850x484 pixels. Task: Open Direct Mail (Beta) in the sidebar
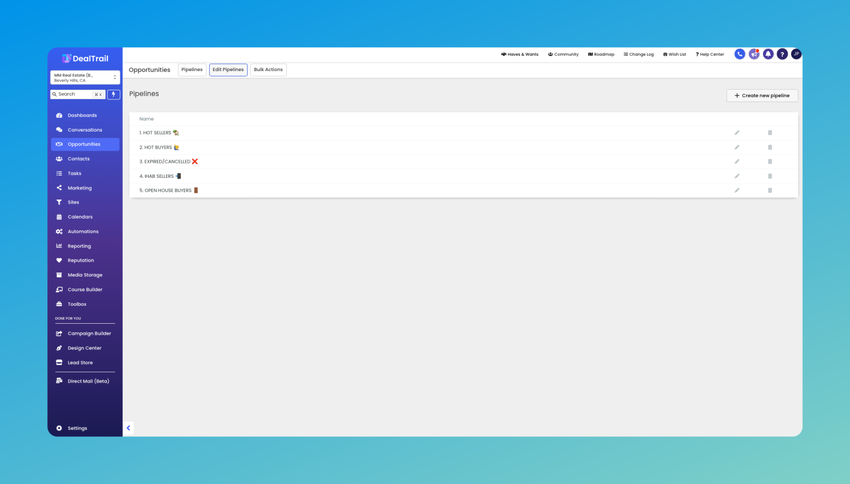pyautogui.click(x=85, y=381)
